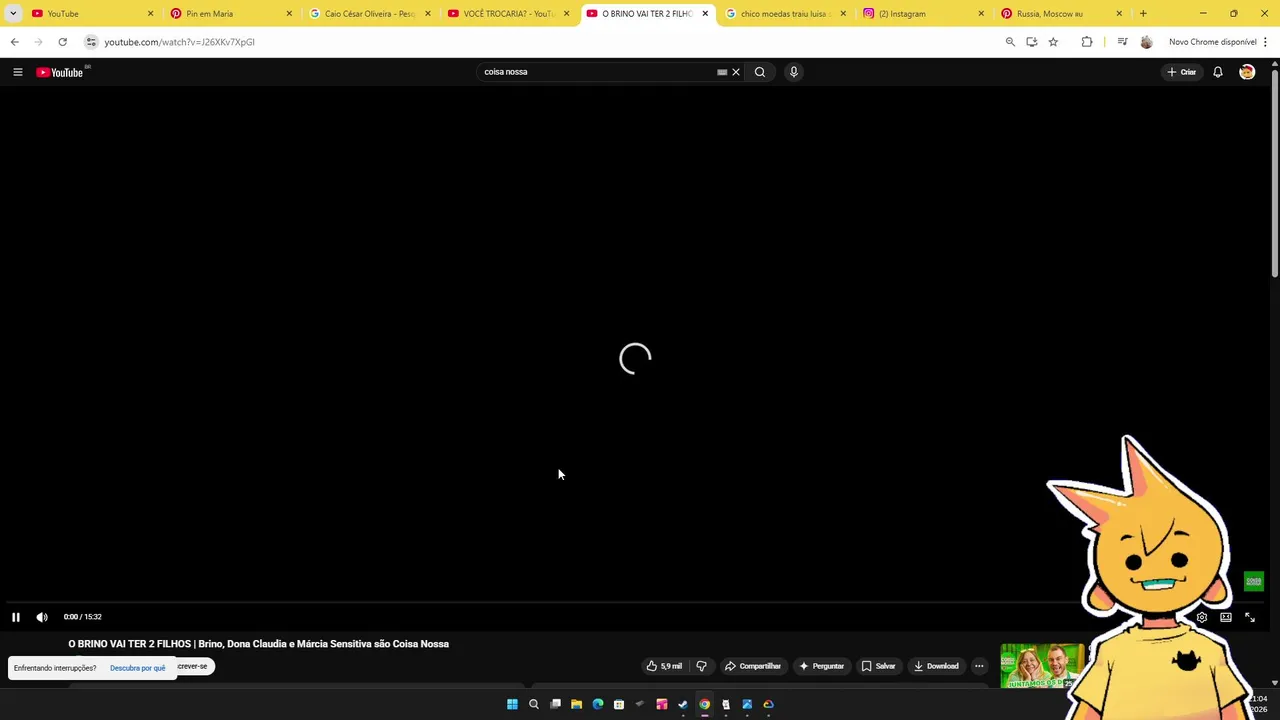Close the Instagram tab
Image resolution: width=1280 pixels, height=720 pixels.
coord(981,14)
